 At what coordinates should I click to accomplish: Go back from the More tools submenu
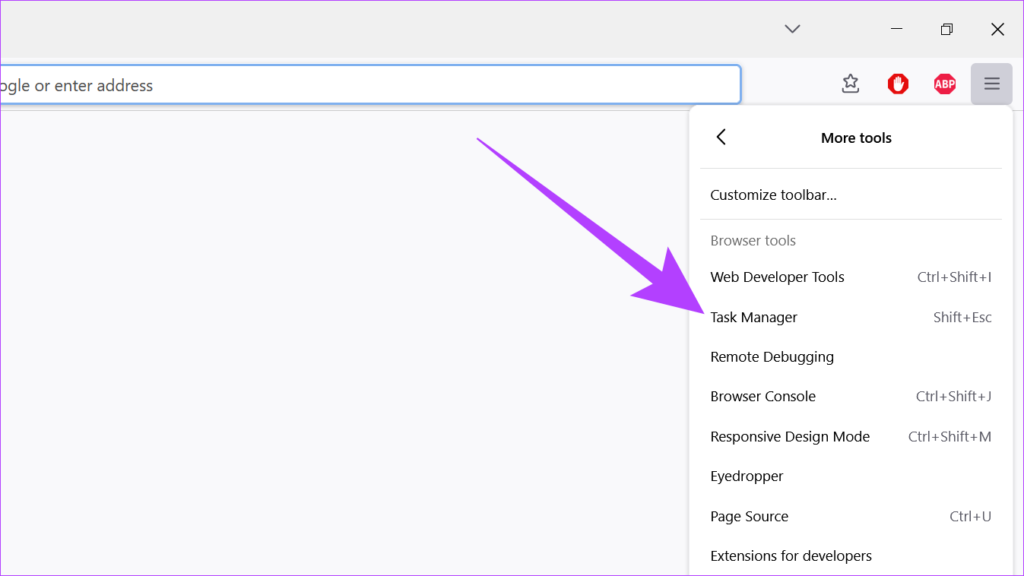721,137
